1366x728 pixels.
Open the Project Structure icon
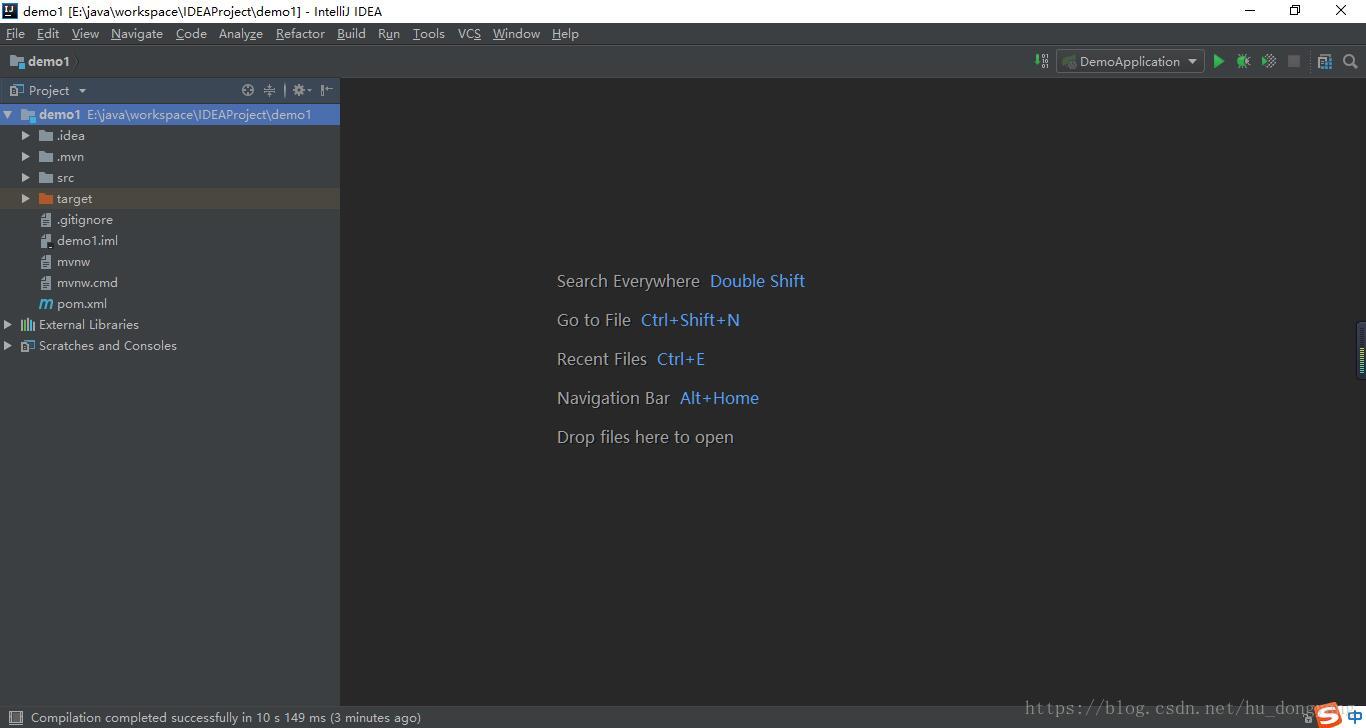[x=1325, y=61]
